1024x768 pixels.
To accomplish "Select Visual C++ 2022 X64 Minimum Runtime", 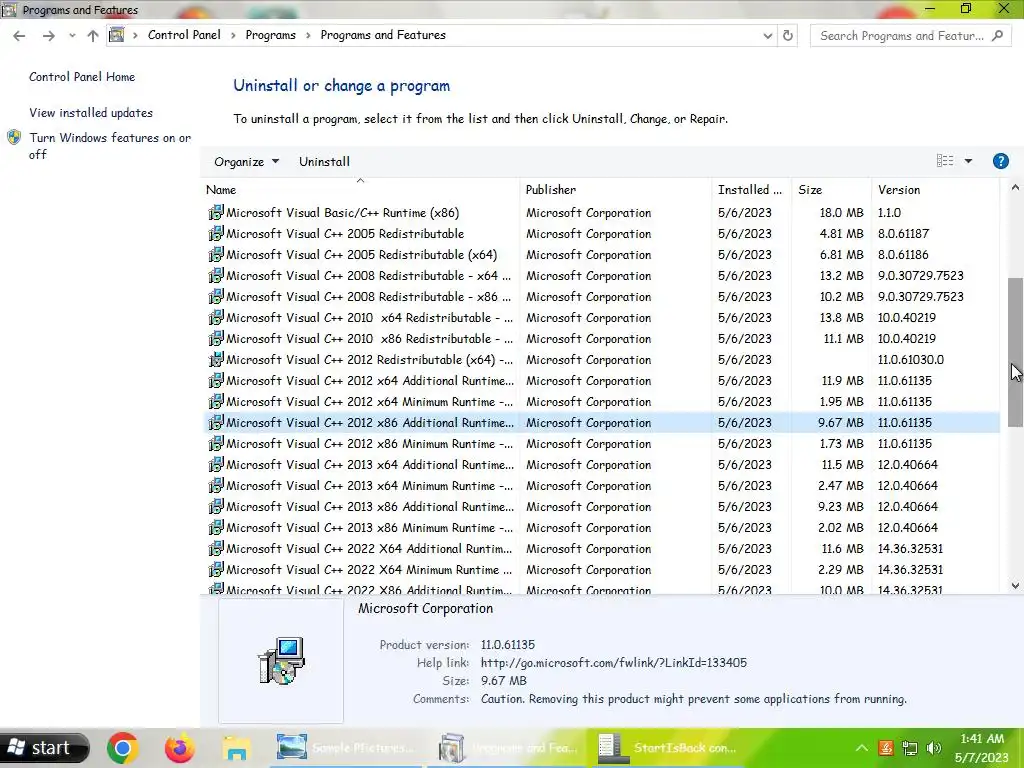I will pyautogui.click(x=601, y=570).
